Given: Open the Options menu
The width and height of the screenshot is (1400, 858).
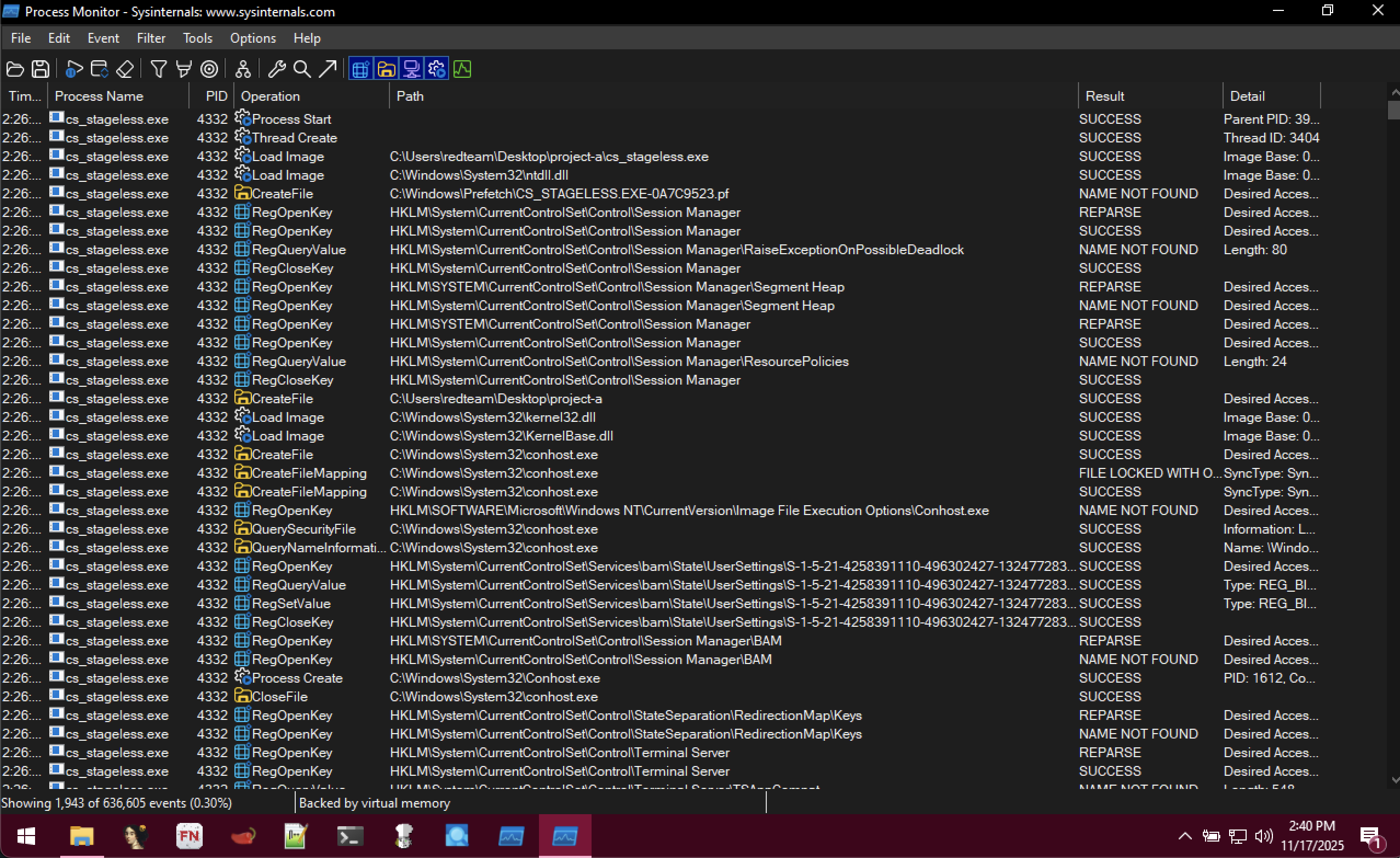Looking at the screenshot, I should click(x=253, y=38).
